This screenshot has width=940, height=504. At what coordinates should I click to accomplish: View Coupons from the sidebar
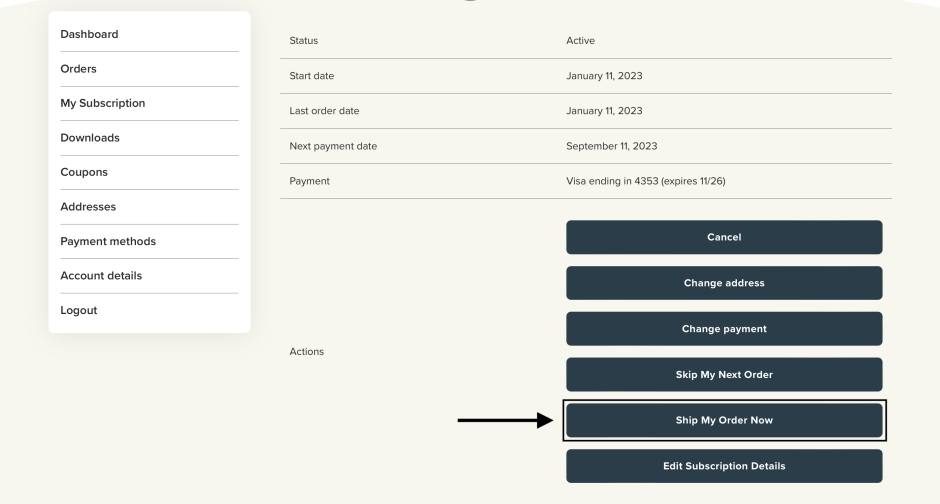click(x=88, y=172)
